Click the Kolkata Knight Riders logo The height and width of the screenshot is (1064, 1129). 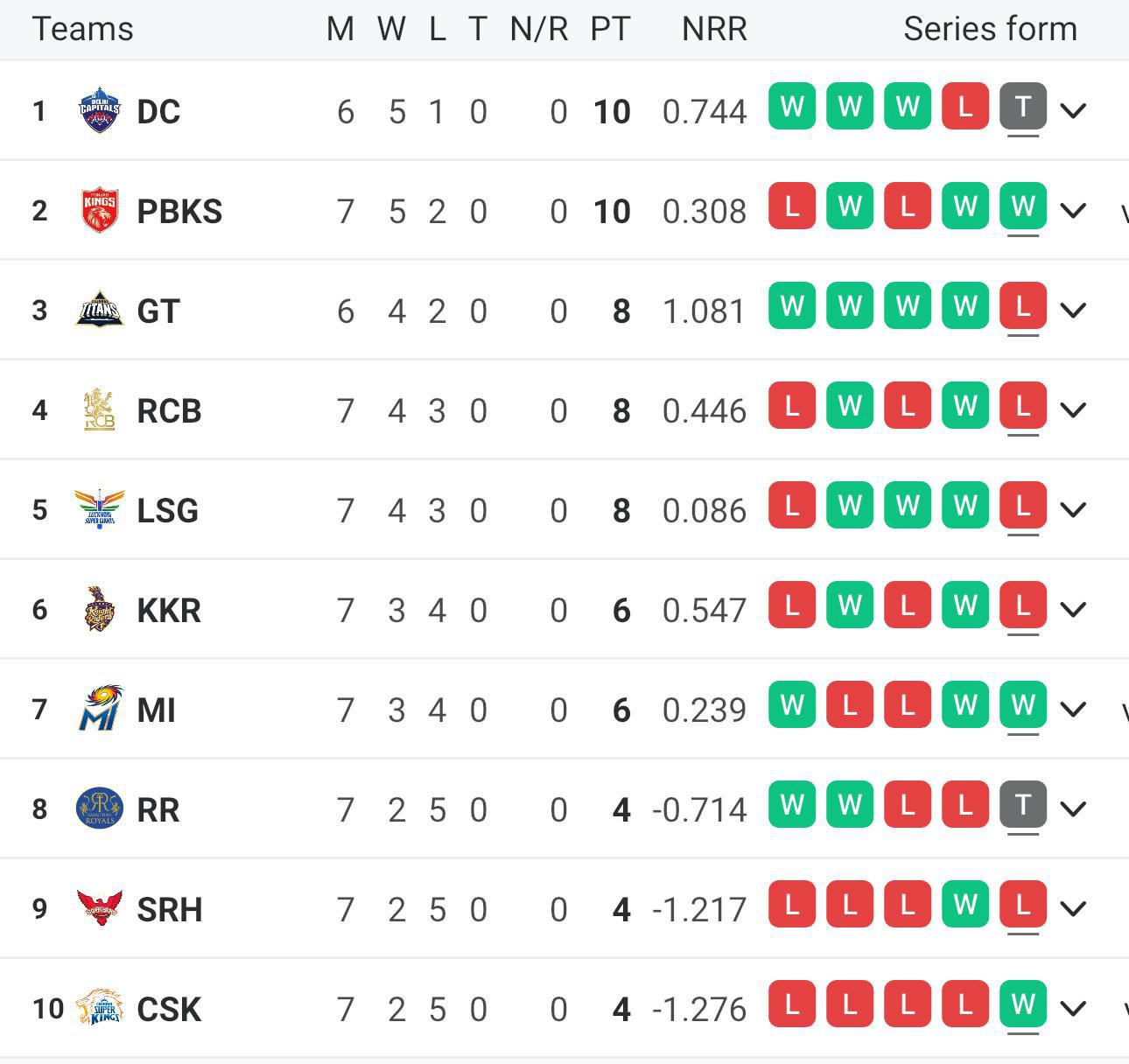[x=100, y=610]
